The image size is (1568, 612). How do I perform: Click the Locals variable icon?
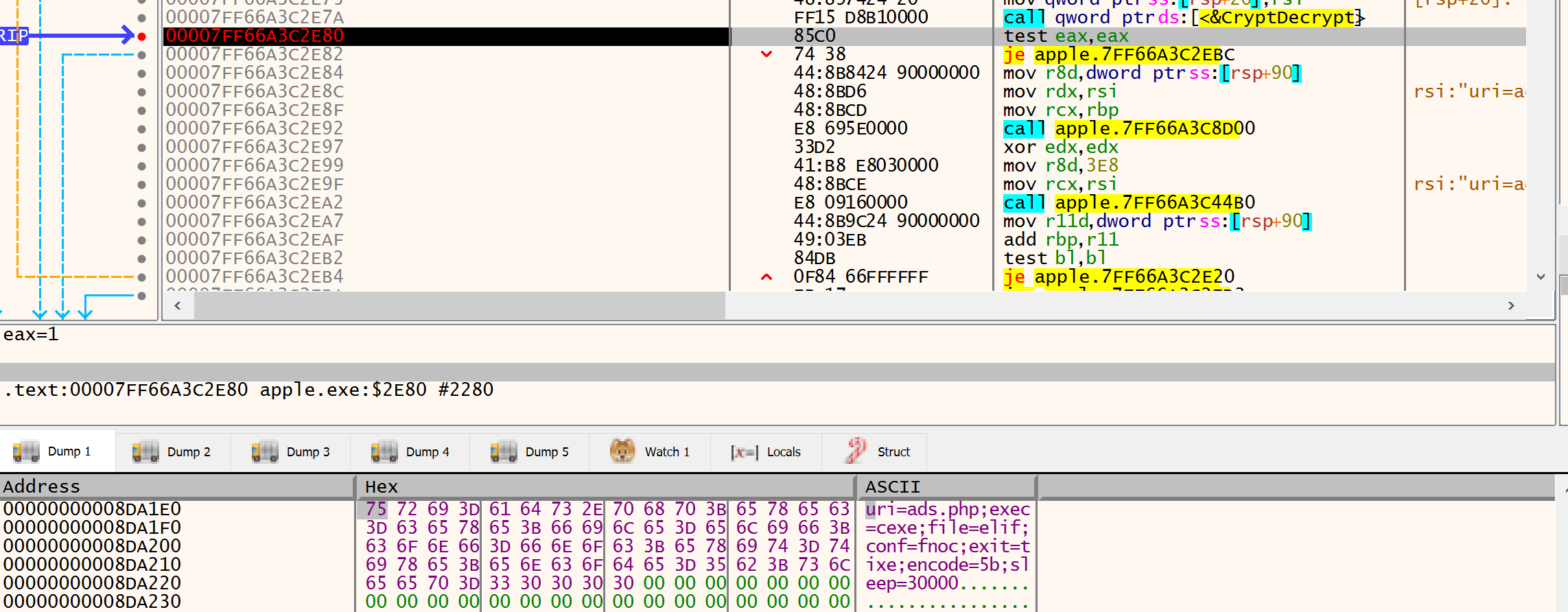click(x=745, y=452)
